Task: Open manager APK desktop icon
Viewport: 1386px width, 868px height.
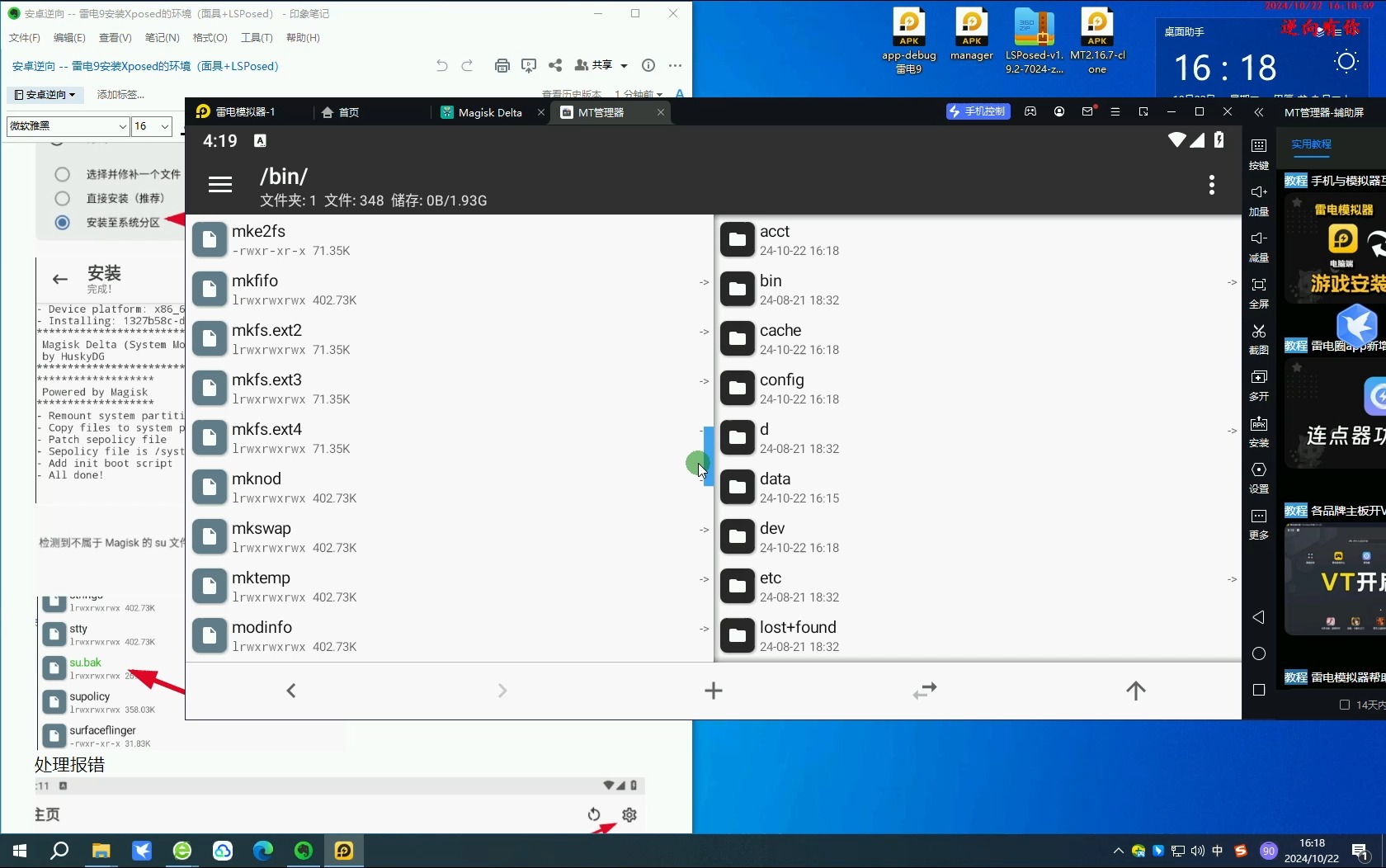Action: 972,35
